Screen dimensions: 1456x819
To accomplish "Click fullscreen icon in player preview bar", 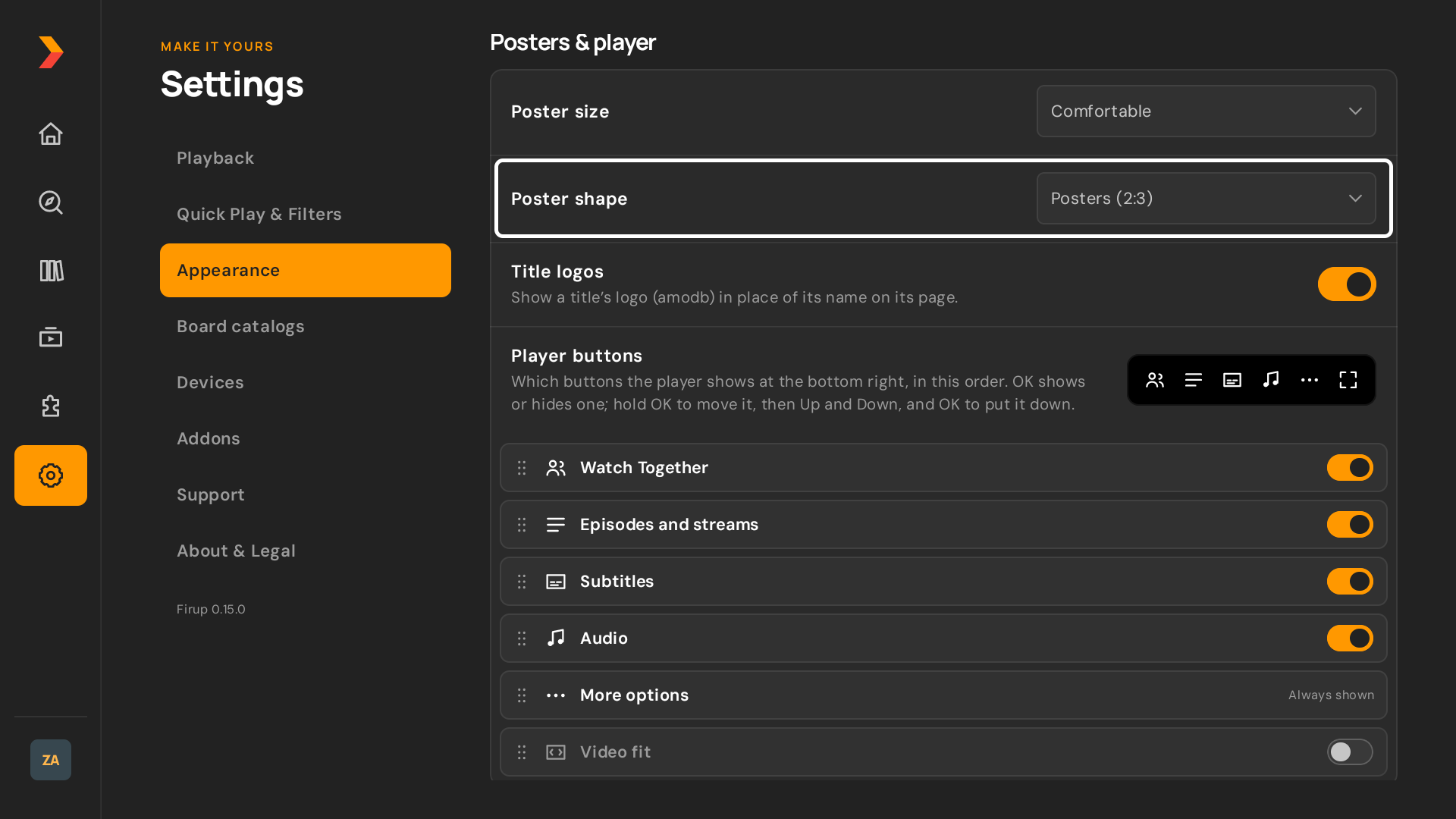I will (x=1348, y=380).
